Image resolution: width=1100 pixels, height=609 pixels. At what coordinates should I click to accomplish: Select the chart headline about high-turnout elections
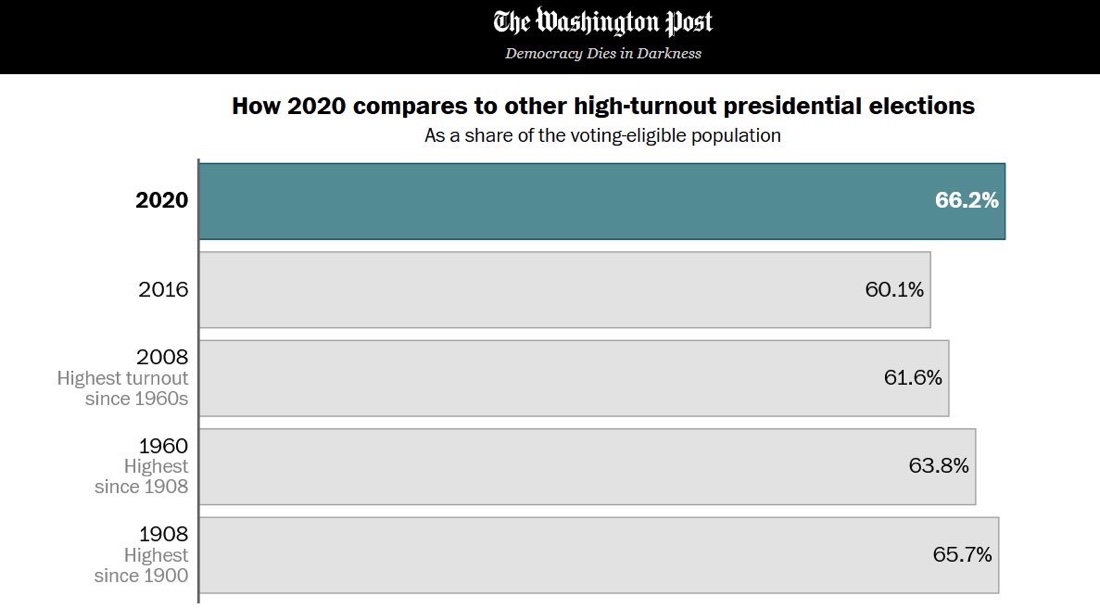pos(603,105)
